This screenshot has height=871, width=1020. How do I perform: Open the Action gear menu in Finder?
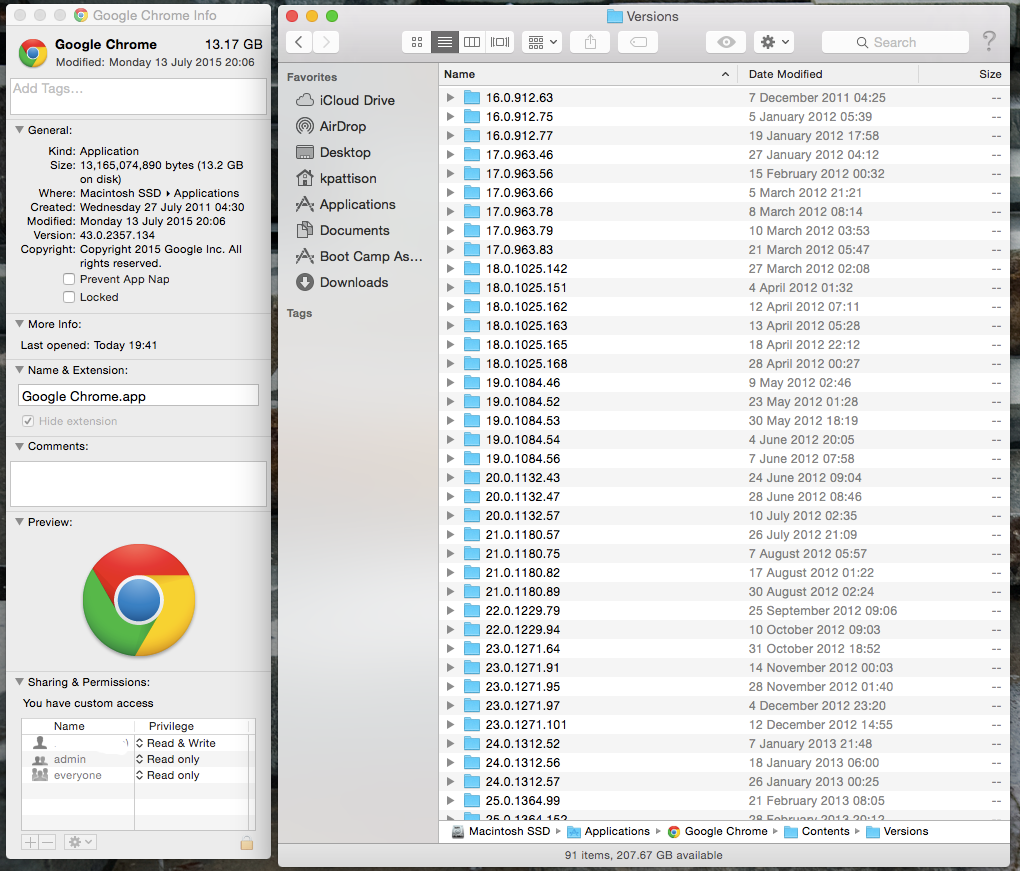coord(774,42)
